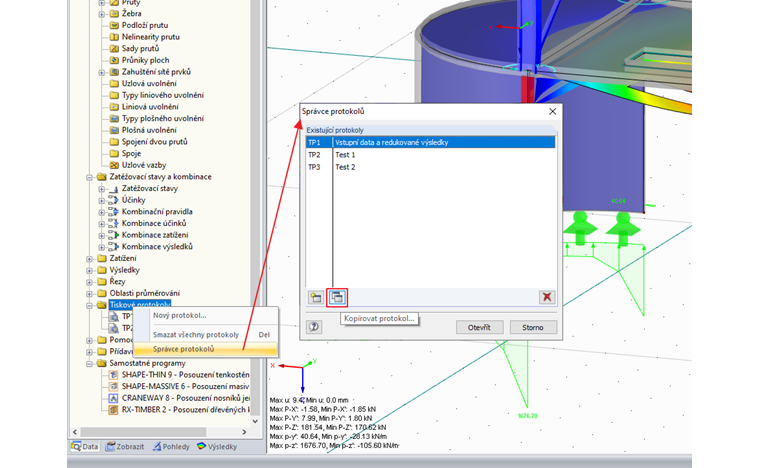Click the Průniky ploch item icon

(x=114, y=60)
